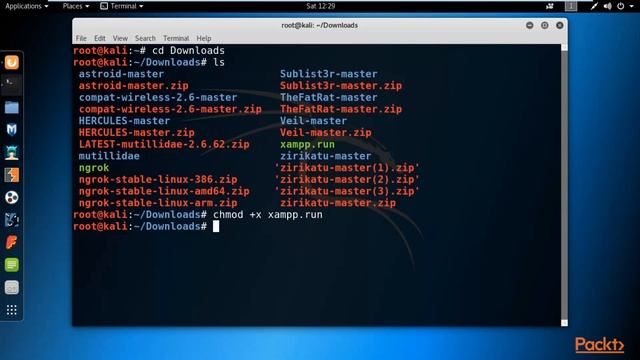Expand the system menu arrow at top right
Image resolution: width=640 pixels, height=360 pixels.
tap(631, 7)
